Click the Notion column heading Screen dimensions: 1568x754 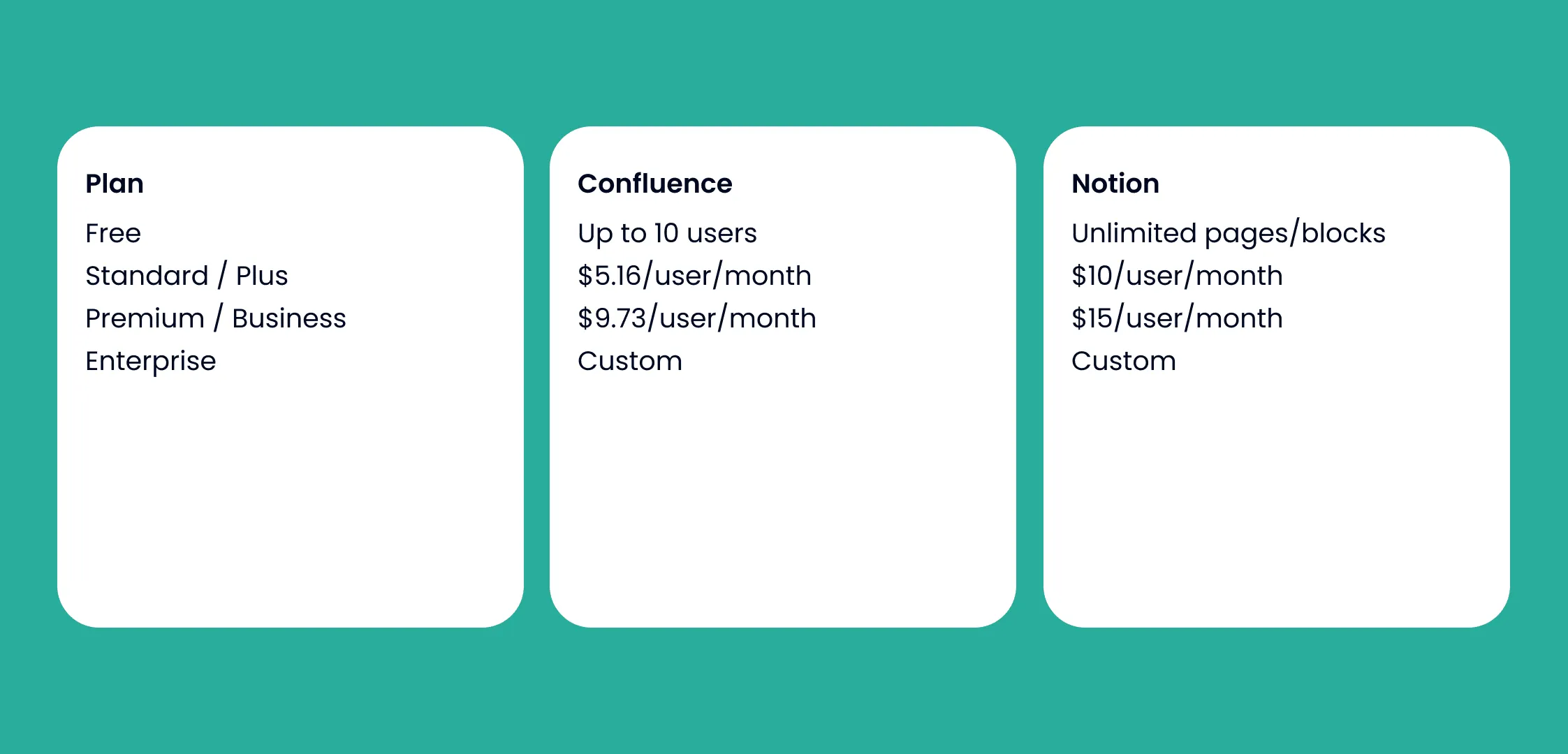pyautogui.click(x=1115, y=184)
